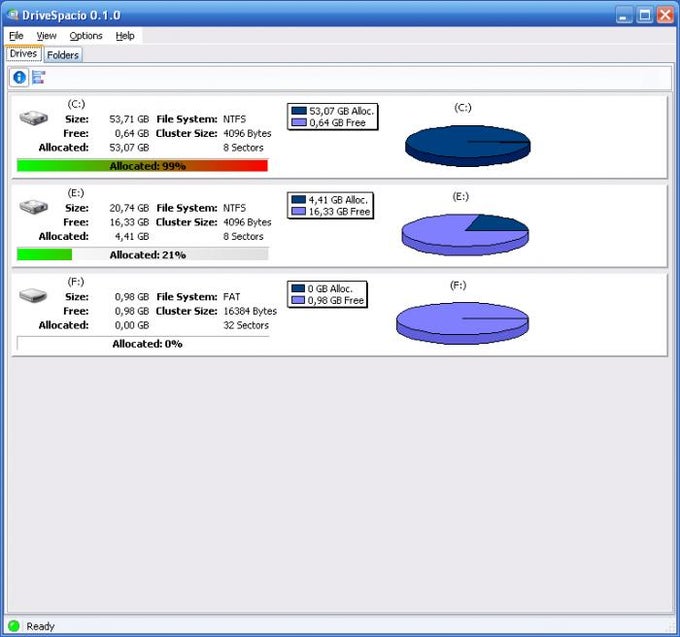Click the green Ready status indicator
The width and height of the screenshot is (680, 637).
point(14,626)
